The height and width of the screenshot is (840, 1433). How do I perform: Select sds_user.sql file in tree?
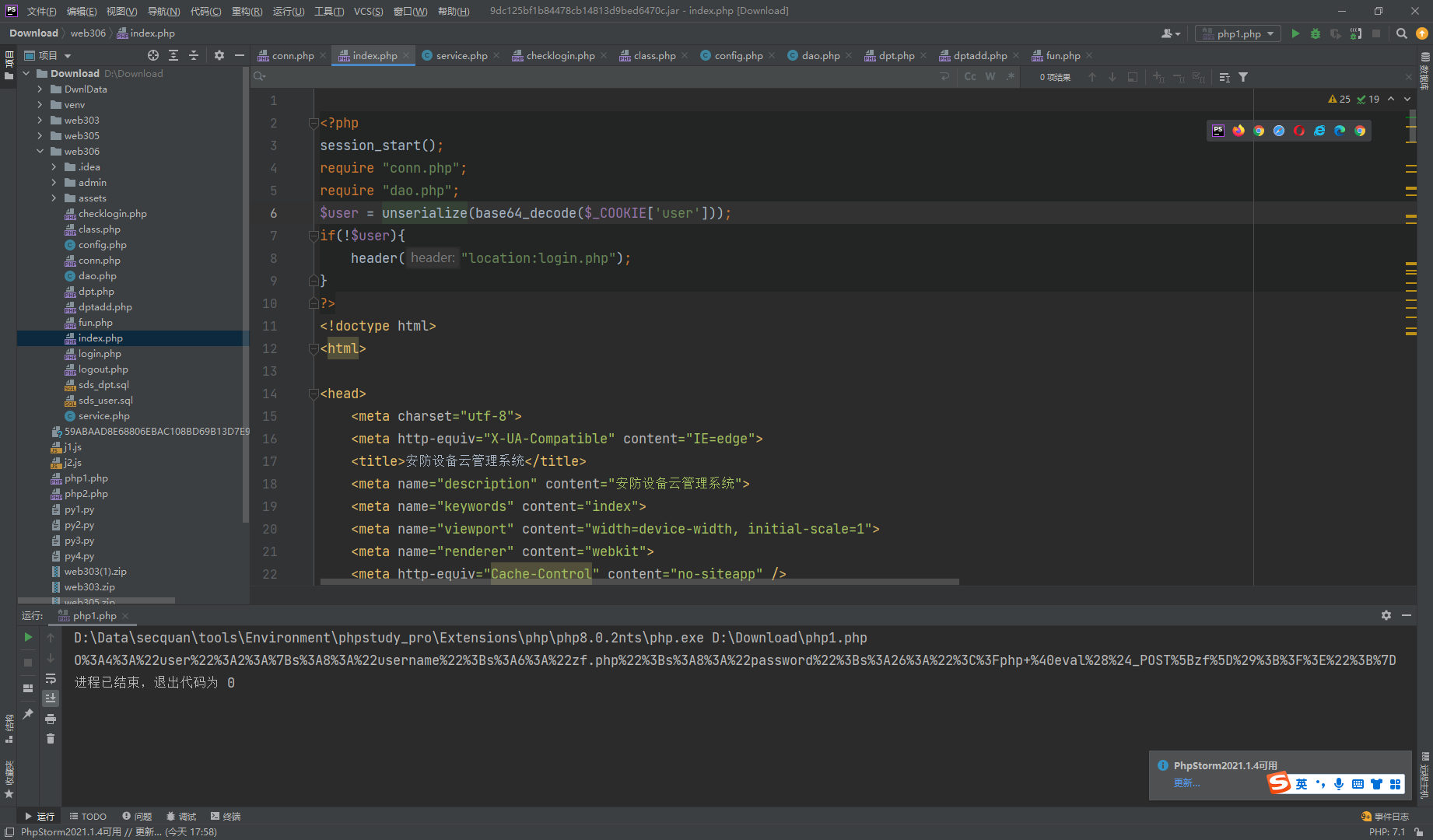[x=105, y=401]
